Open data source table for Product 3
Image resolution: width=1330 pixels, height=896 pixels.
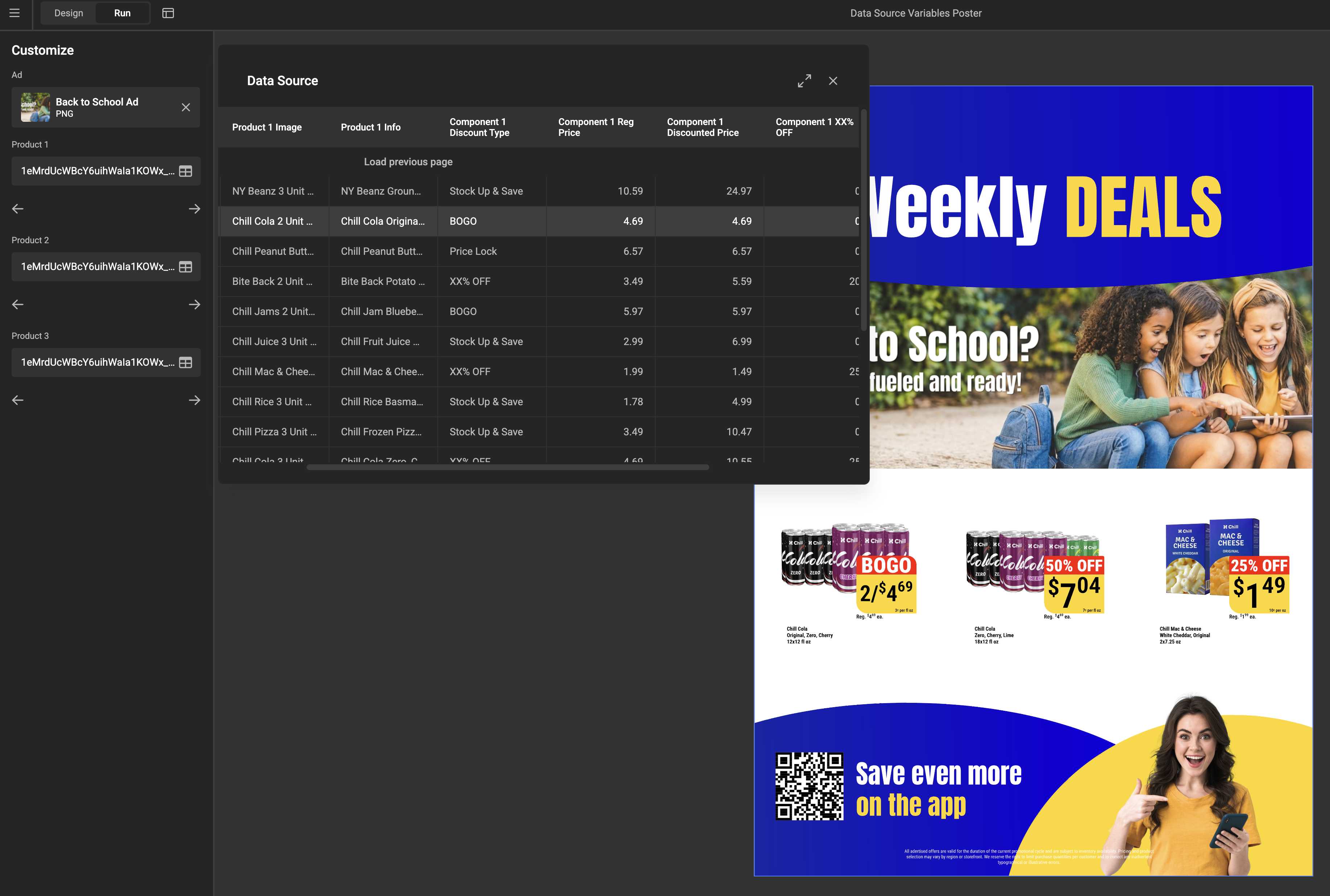pos(186,362)
